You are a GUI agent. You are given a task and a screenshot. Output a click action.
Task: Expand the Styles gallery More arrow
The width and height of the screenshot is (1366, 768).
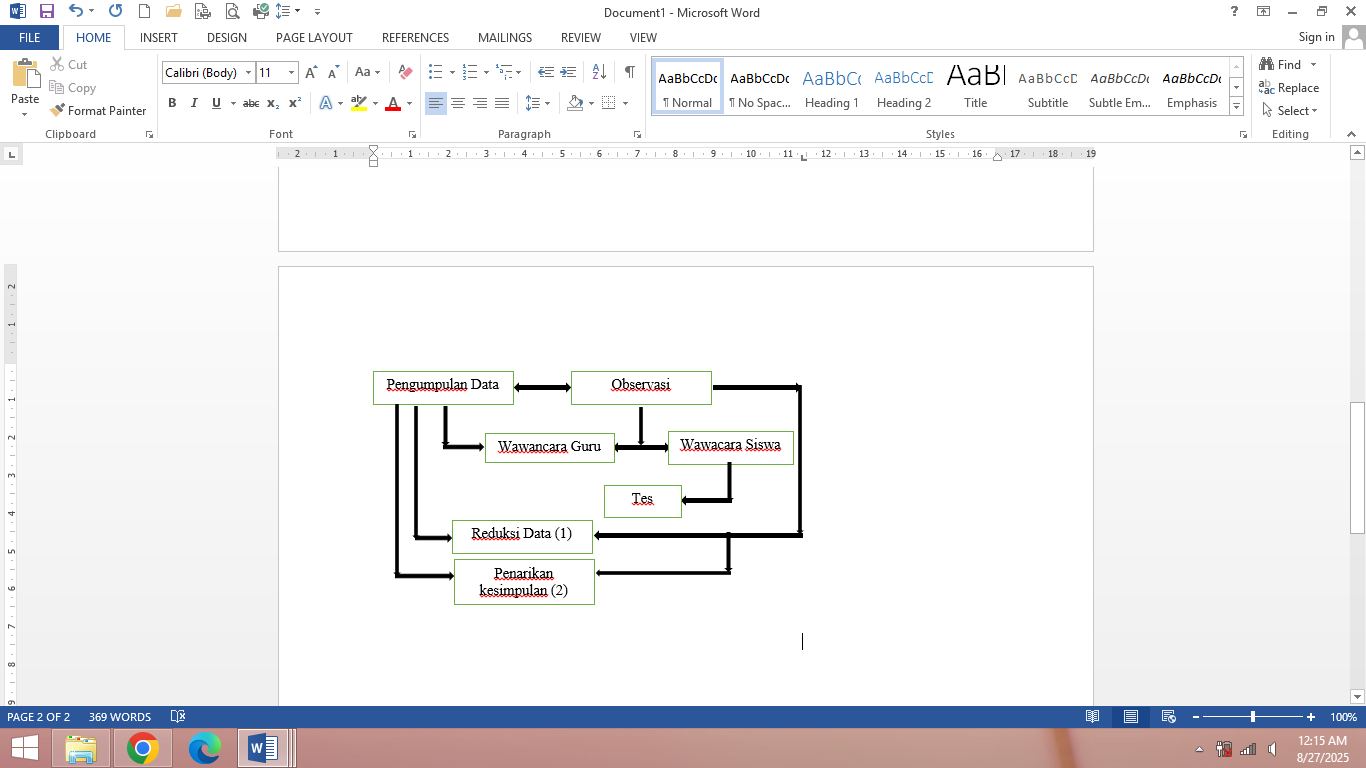[x=1236, y=106]
